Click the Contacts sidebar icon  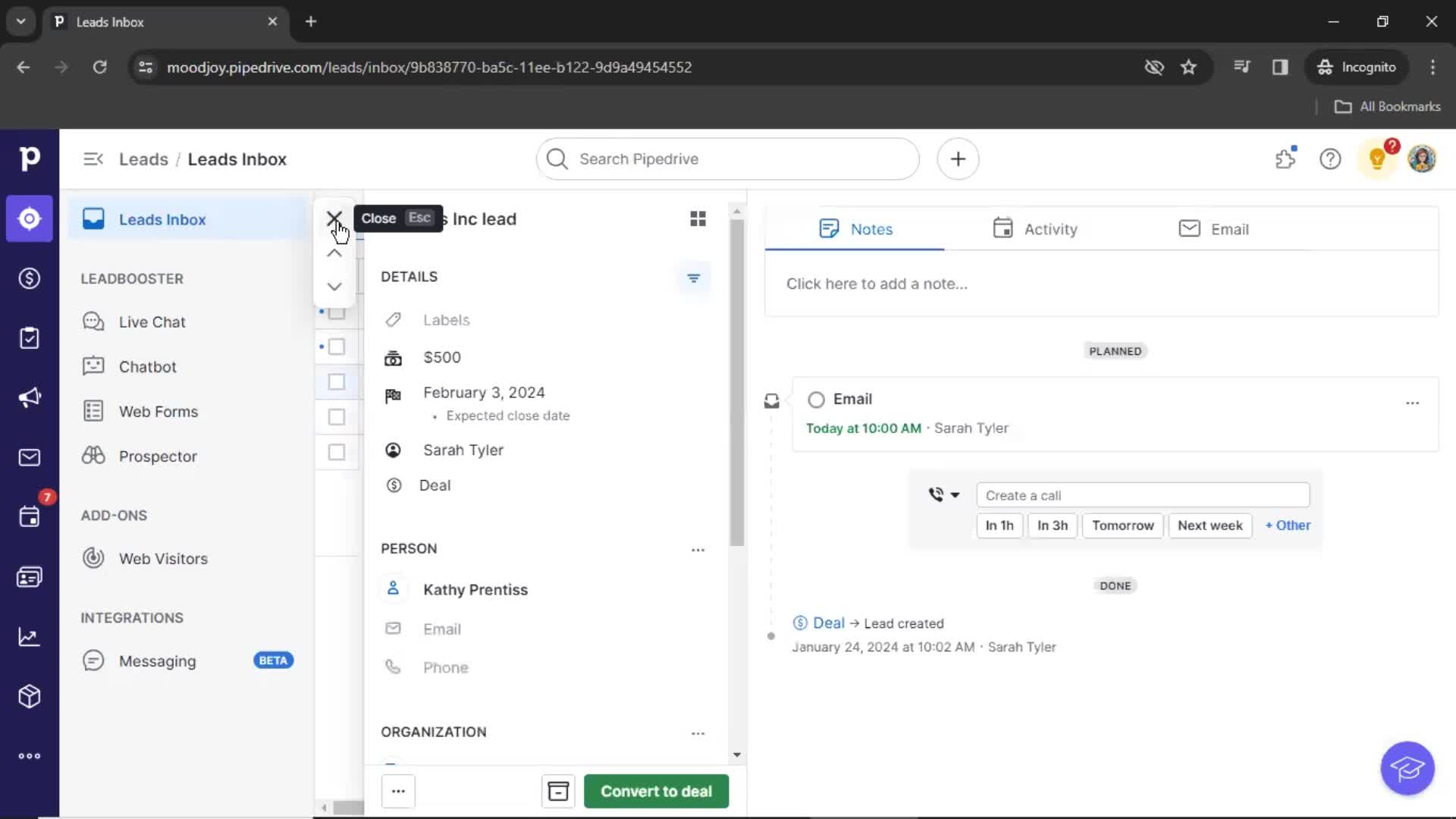point(29,577)
